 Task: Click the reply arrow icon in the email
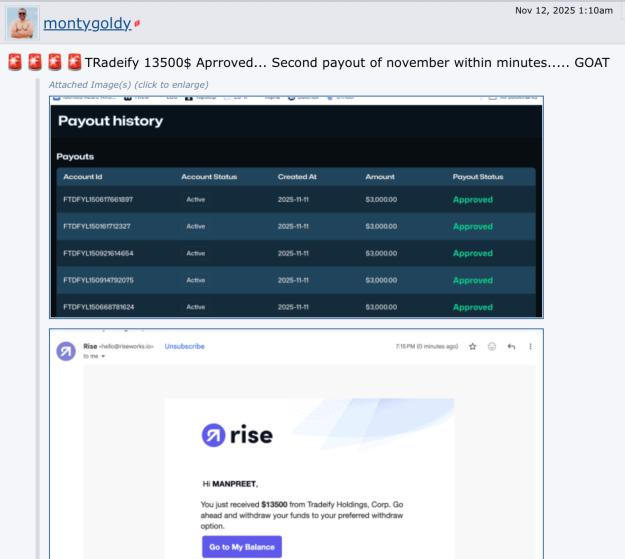511,346
